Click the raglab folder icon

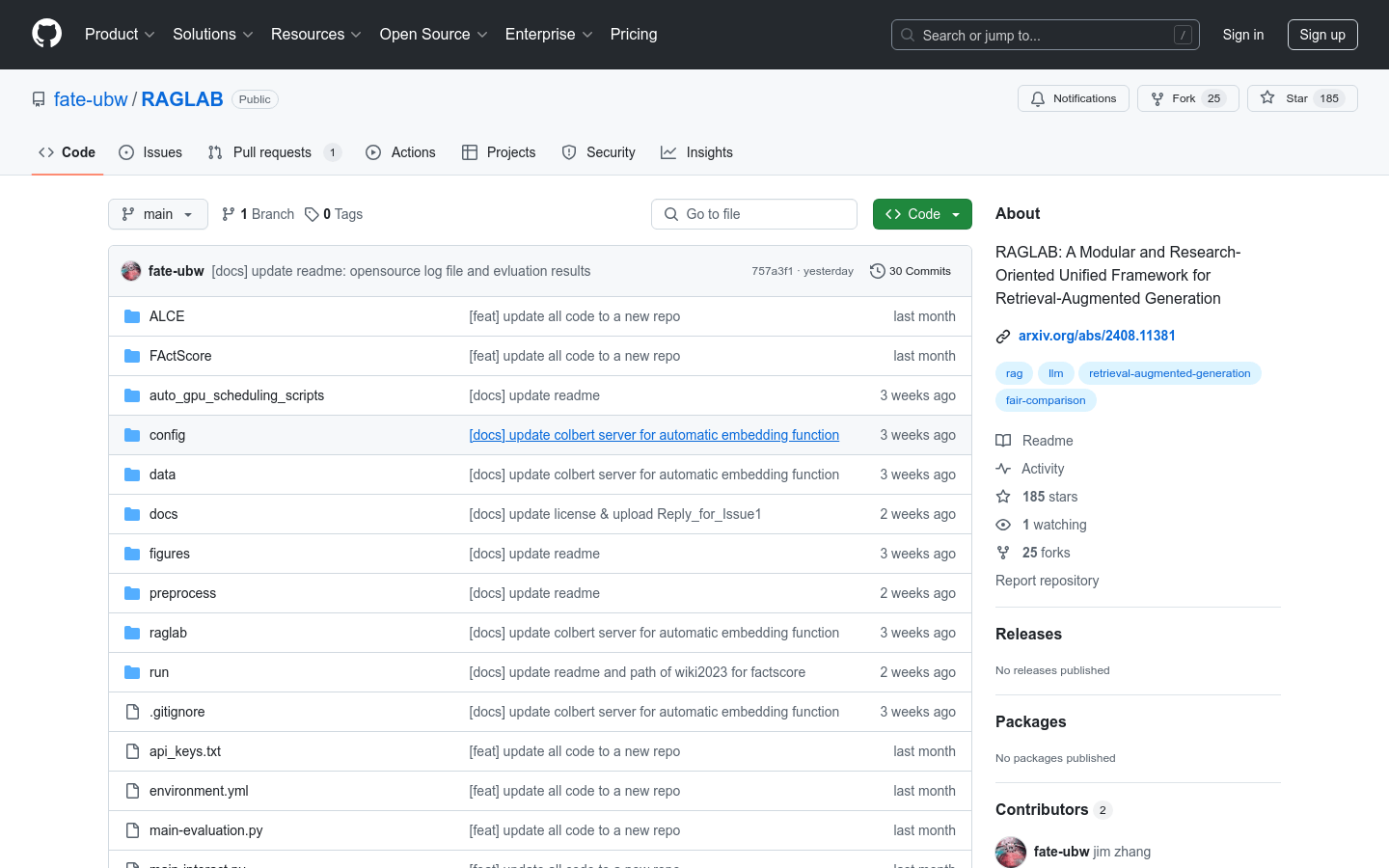[x=132, y=633]
